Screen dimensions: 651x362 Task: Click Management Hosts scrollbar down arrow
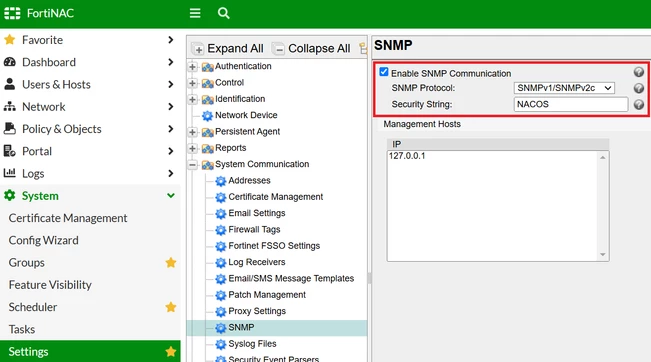602,254
